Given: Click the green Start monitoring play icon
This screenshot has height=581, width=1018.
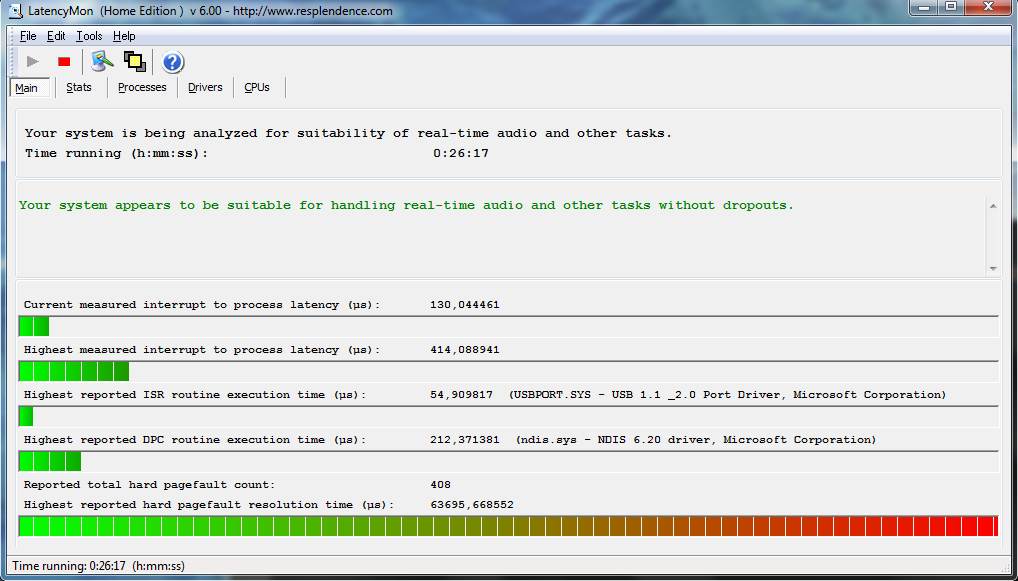Looking at the screenshot, I should (33, 62).
